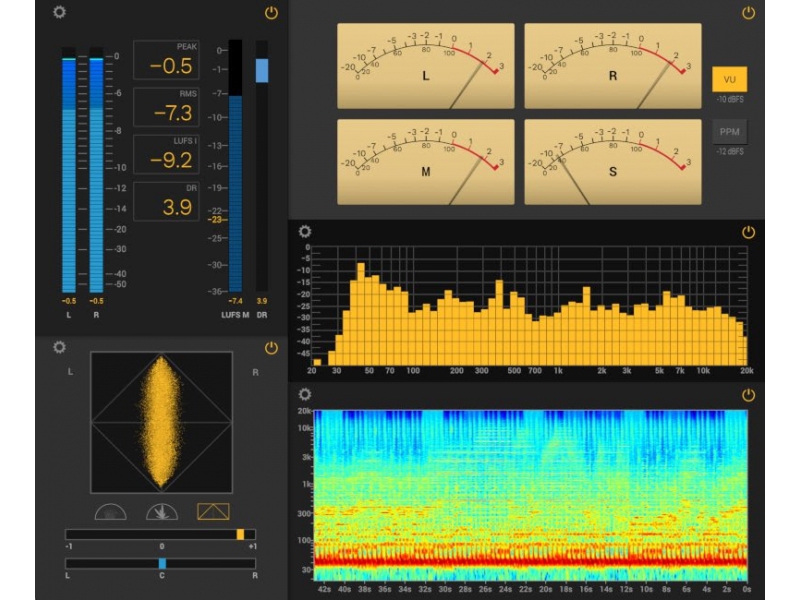Open spectrogram settings gear
Viewport: 800px width, 600px height.
click(305, 394)
